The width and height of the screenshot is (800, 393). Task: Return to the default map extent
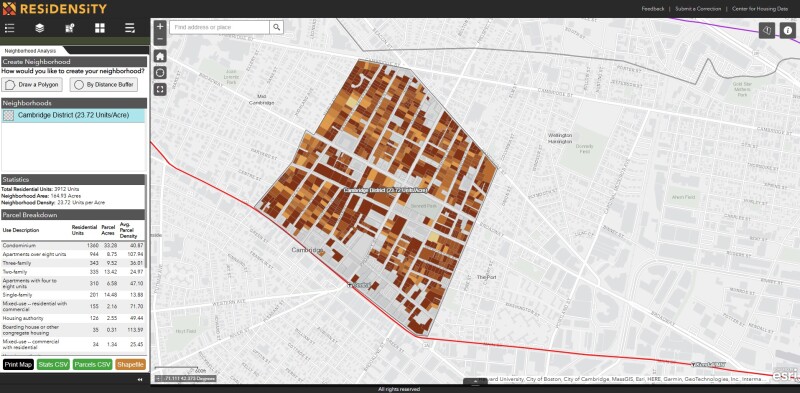160,56
